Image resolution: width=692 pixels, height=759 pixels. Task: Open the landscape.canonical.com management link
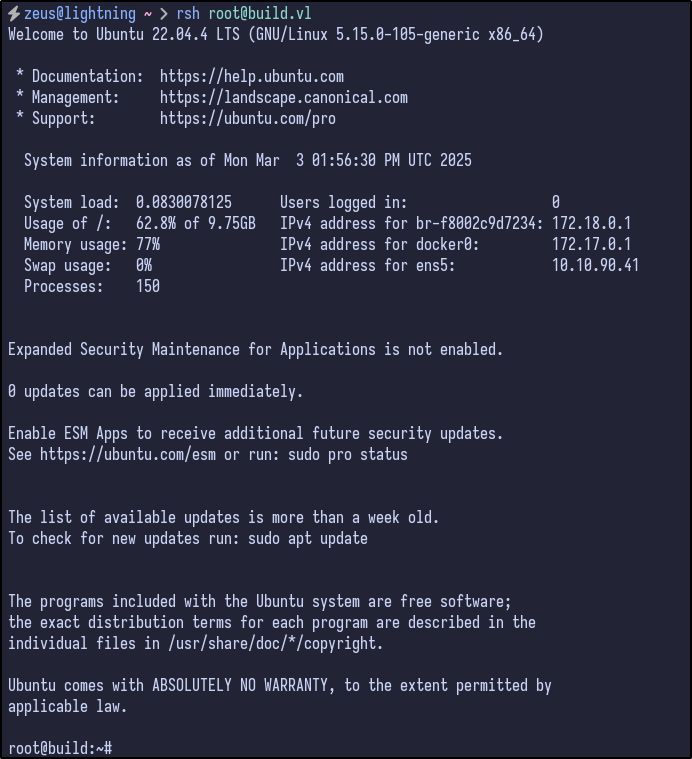[283, 97]
